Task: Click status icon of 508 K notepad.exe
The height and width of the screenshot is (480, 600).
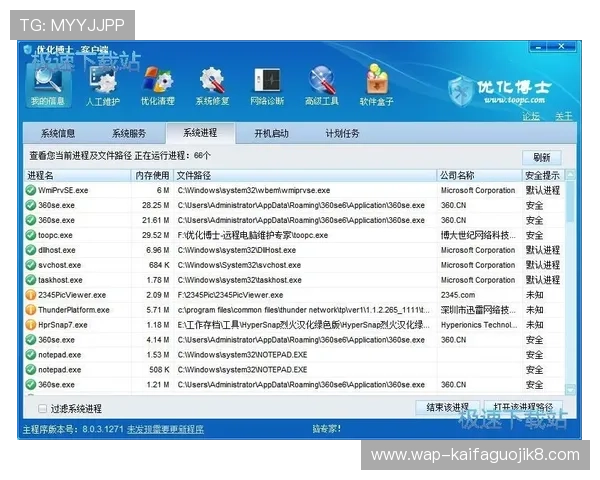Action: (x=31, y=370)
